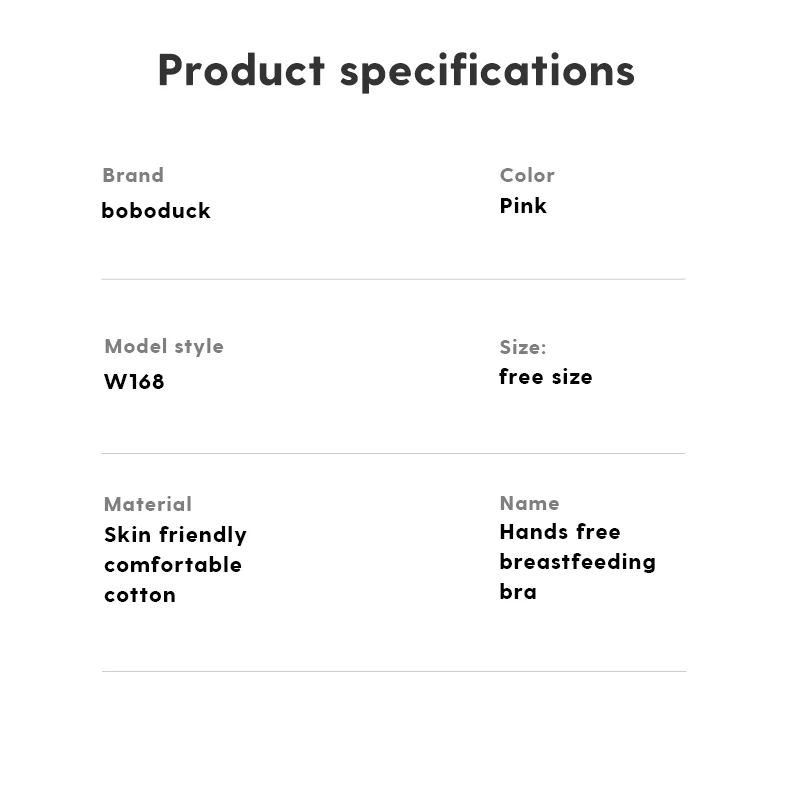The image size is (801, 801).
Task: Click the divider line below the Brand row
Action: point(393,279)
